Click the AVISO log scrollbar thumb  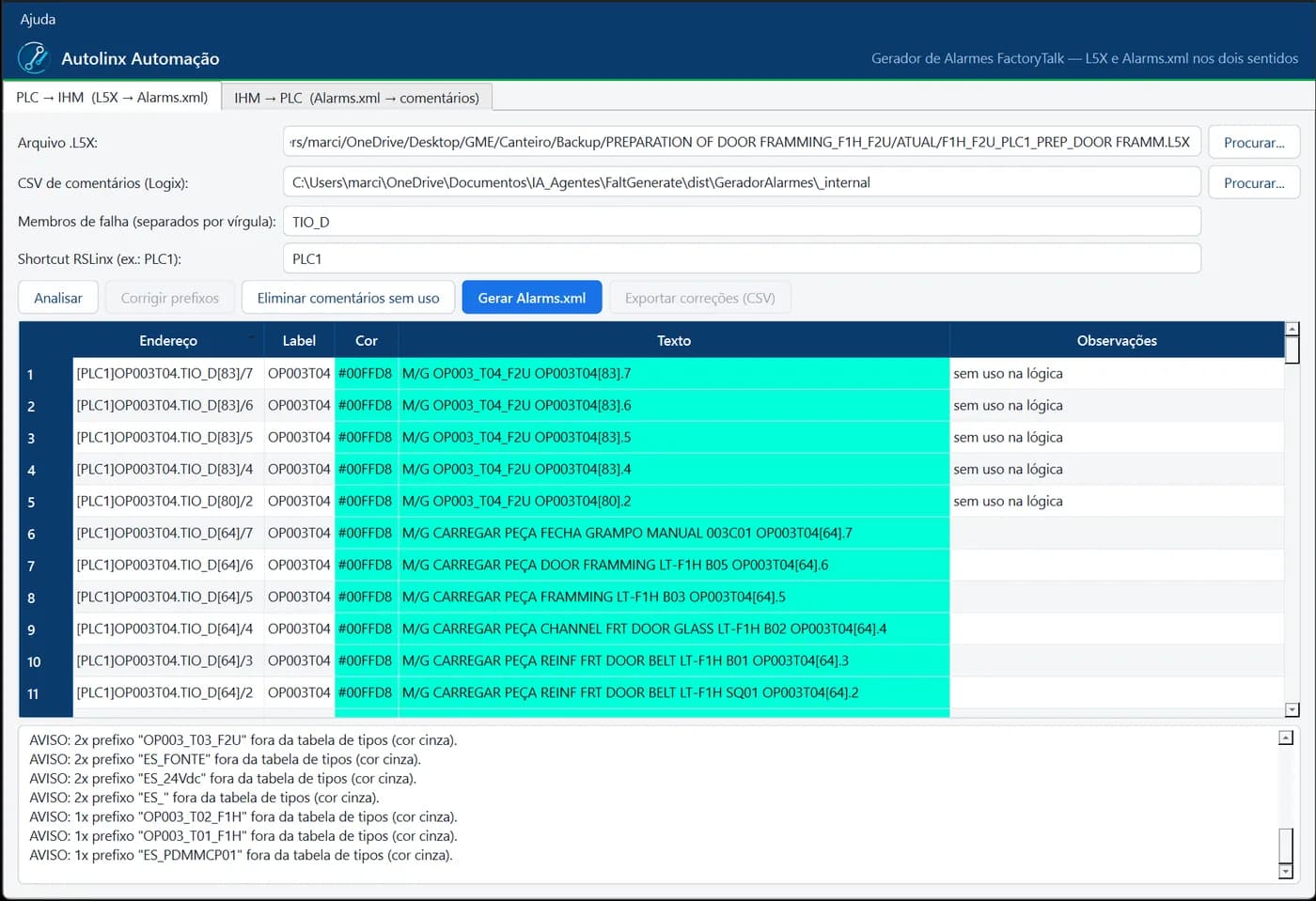pos(1286,846)
